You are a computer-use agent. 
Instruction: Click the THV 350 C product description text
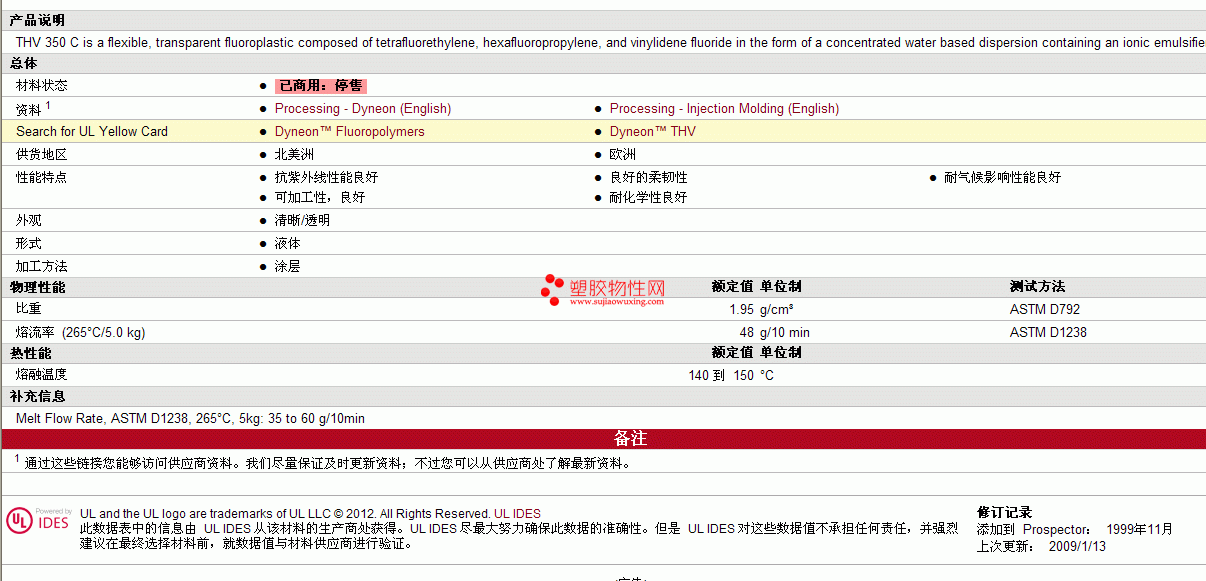610,43
